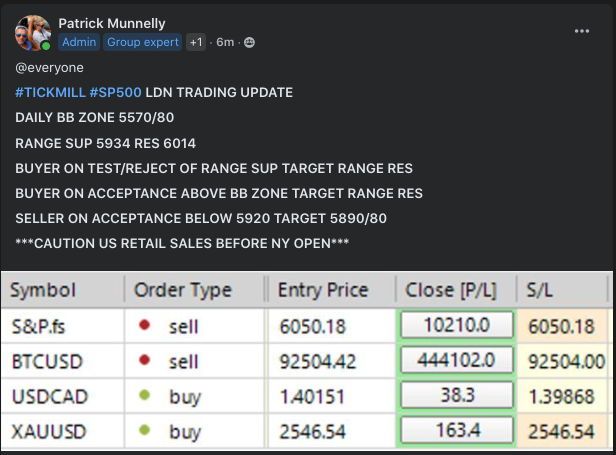Open Patrick Munnelly's profile picture

pyautogui.click(x=33, y=33)
